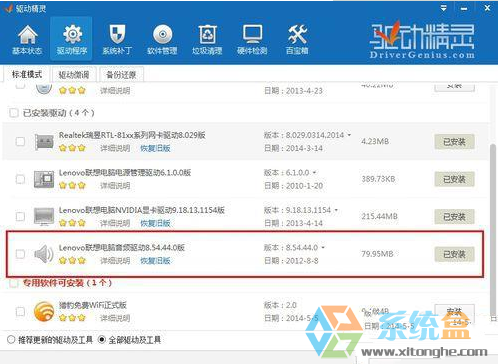Click 恢复旧版 link for audio driver
Screen dimensions: 498x364
[x=155, y=260]
